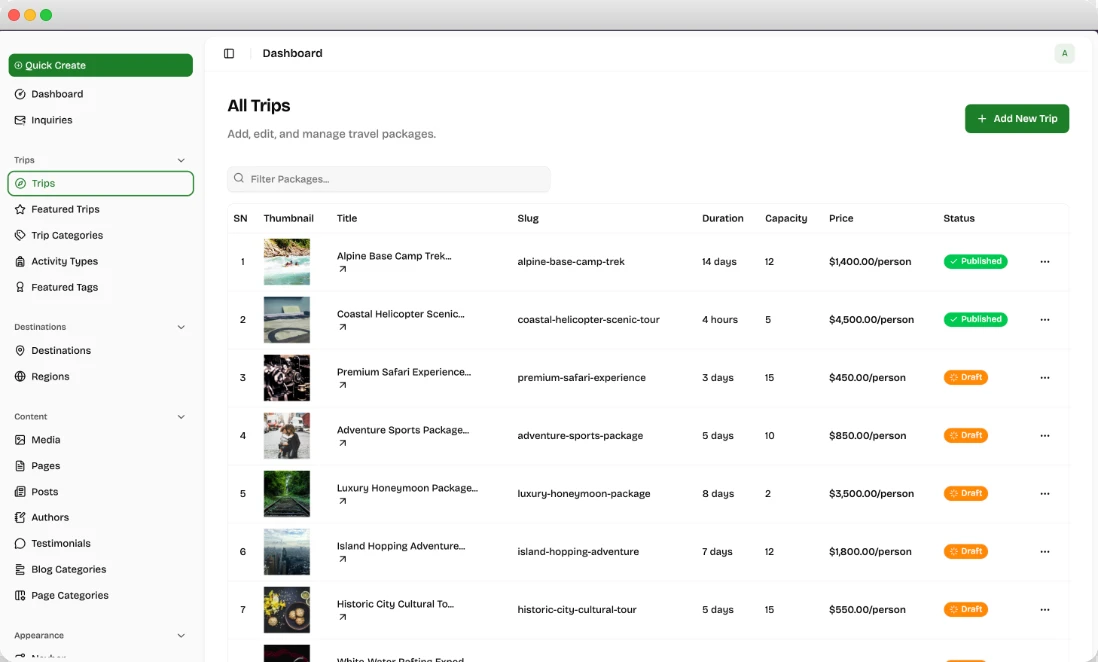Click Luxury Honeymoon Package thumbnail

[x=286, y=494]
